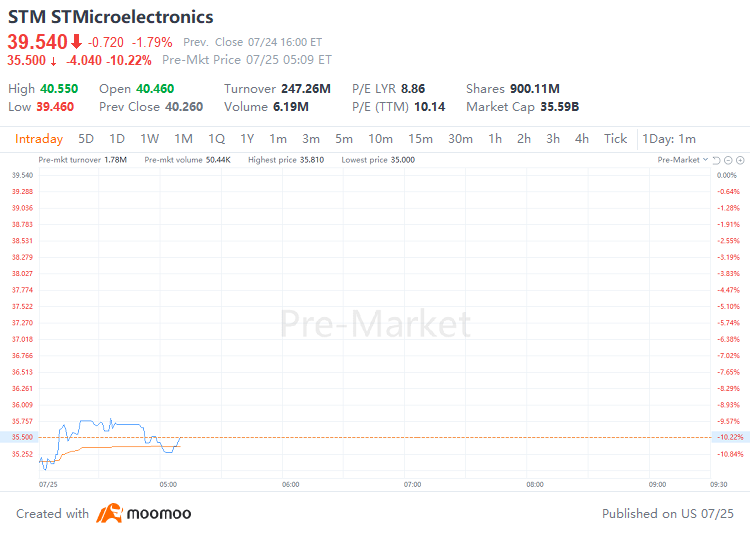This screenshot has height=534, width=750.
Task: Click the Created with moomoo text
Action: click(52, 514)
